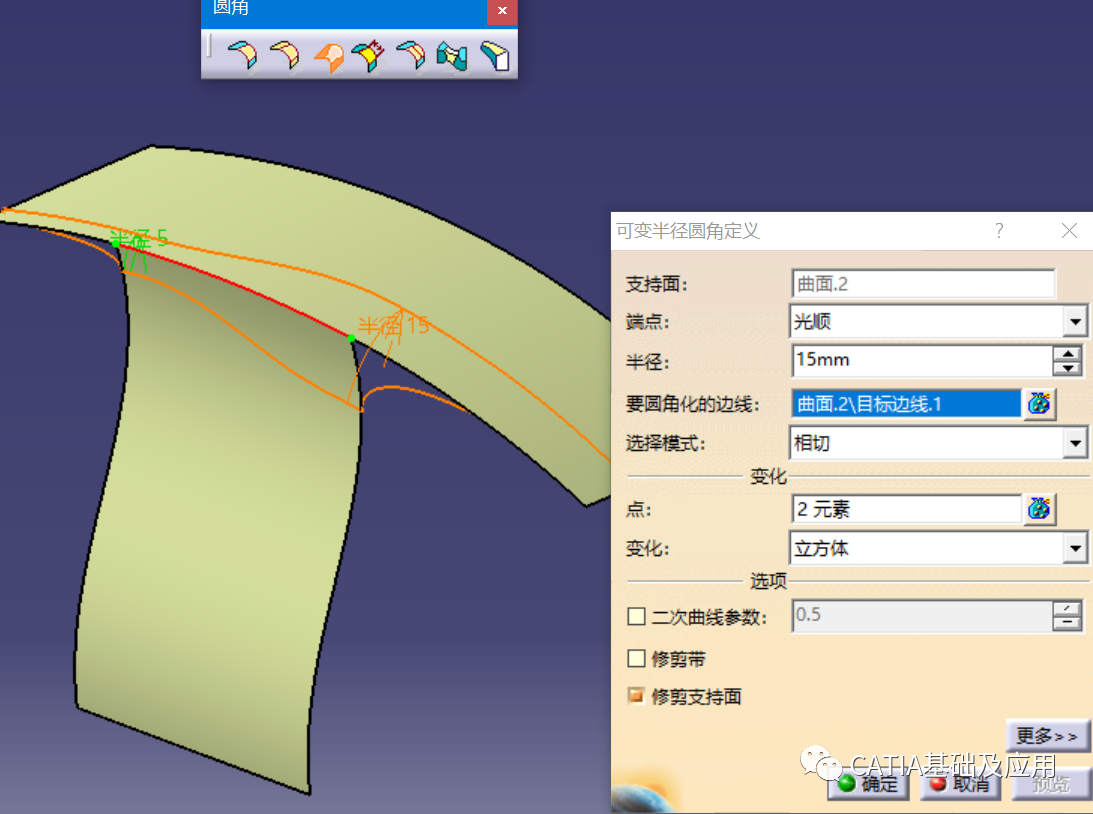The image size is (1093, 814).
Task: Choose the orange Variable Radius Fillet icon
Action: click(x=328, y=56)
